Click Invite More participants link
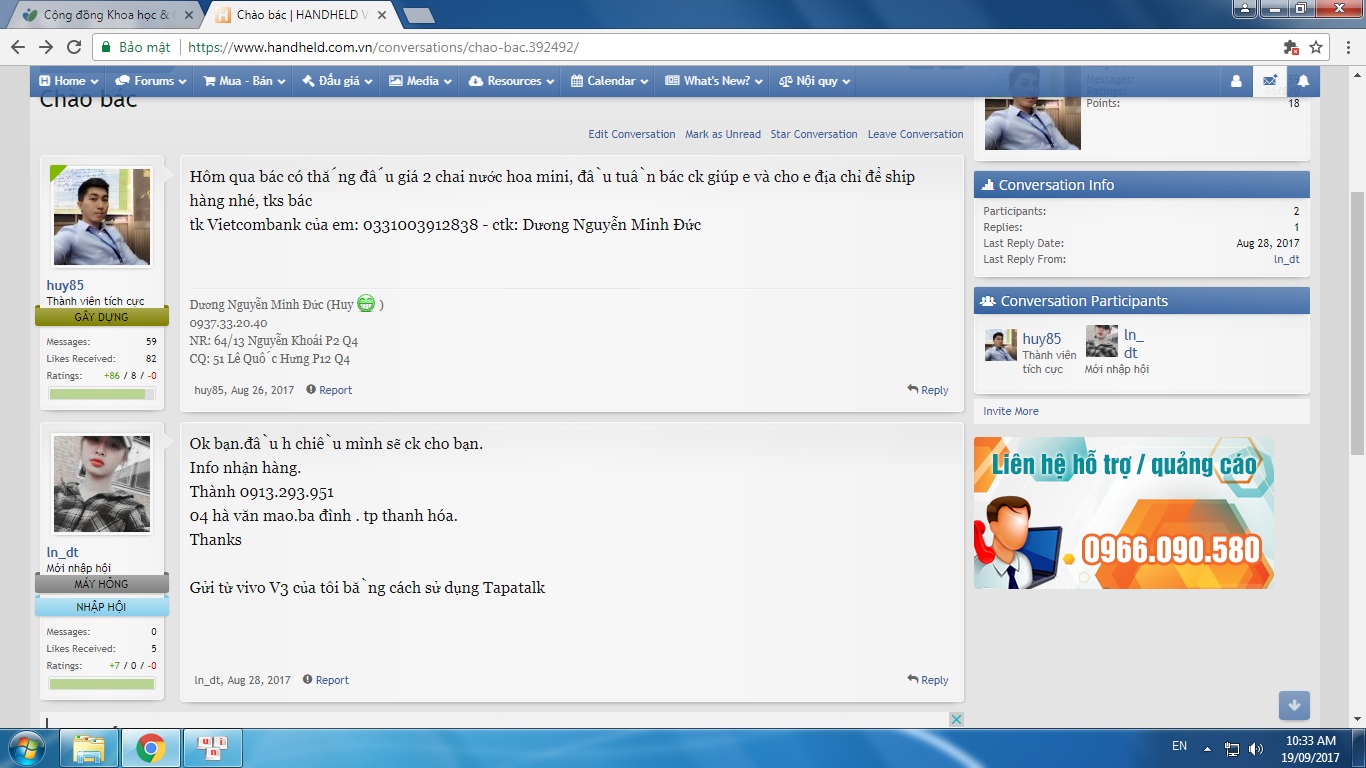The image size is (1366, 768). click(1010, 411)
